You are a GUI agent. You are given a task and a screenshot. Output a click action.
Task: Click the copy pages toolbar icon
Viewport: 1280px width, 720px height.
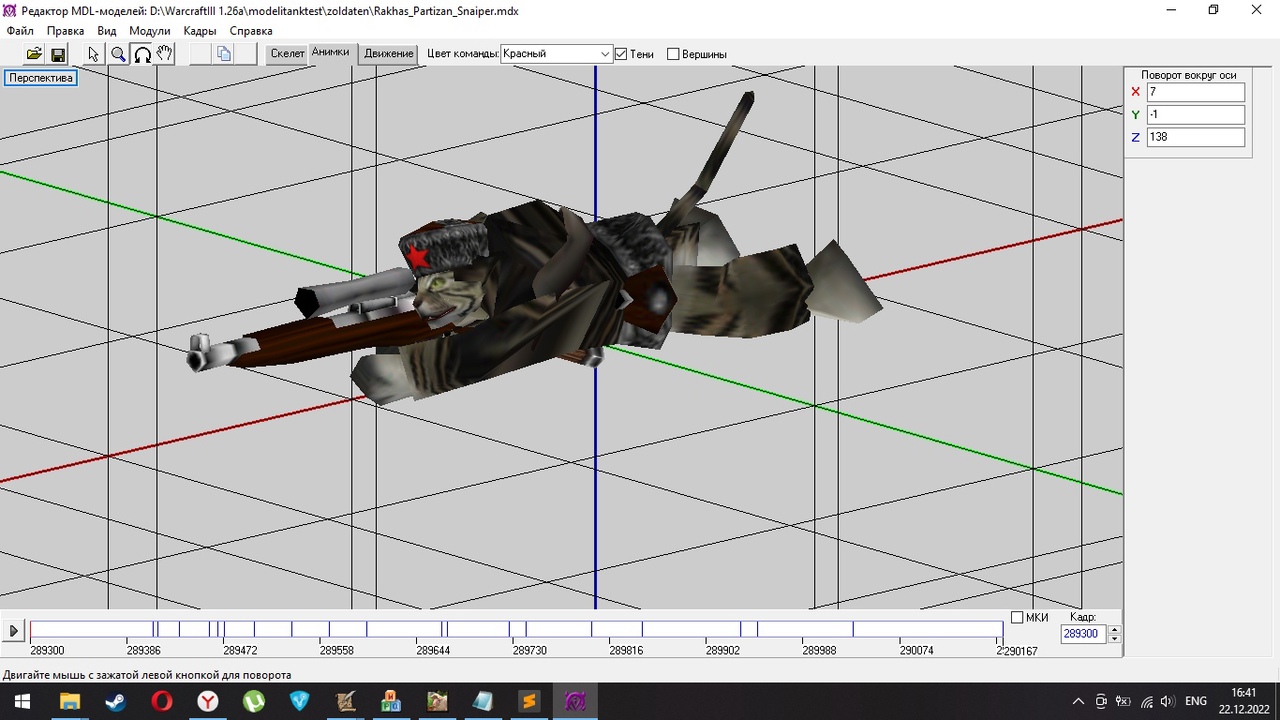224,54
